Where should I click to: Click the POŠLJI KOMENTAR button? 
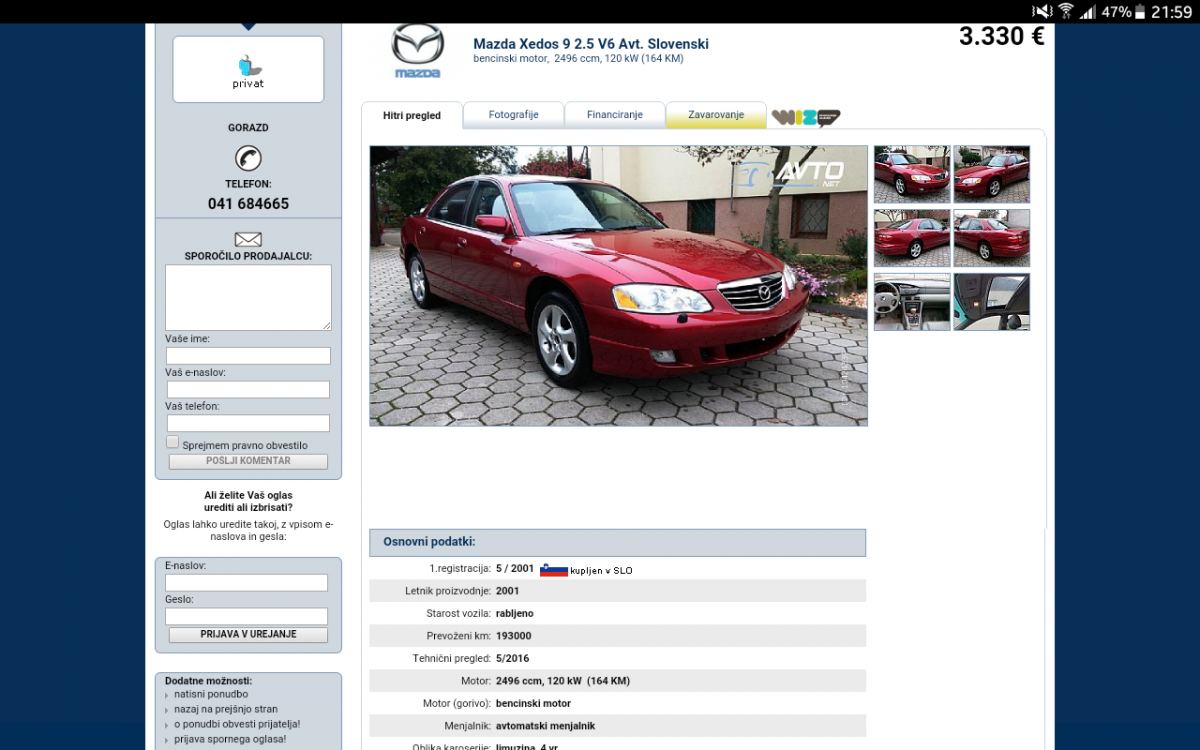pos(248,461)
